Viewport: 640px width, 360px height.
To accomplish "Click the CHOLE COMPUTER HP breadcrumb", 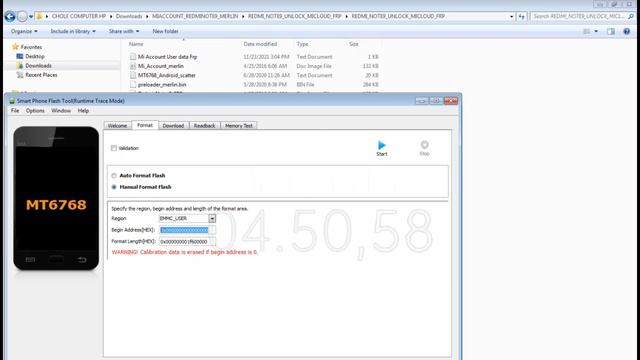I will click(79, 16).
